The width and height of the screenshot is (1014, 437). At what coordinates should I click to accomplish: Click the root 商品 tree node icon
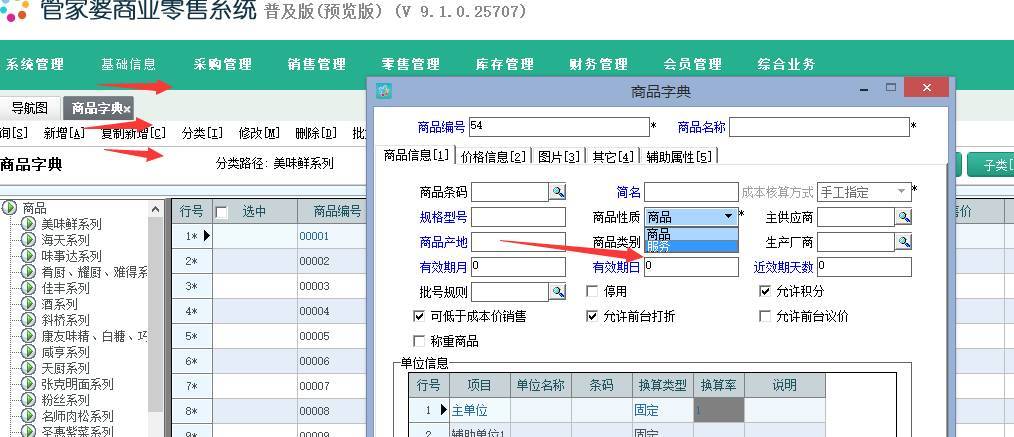coord(10,208)
